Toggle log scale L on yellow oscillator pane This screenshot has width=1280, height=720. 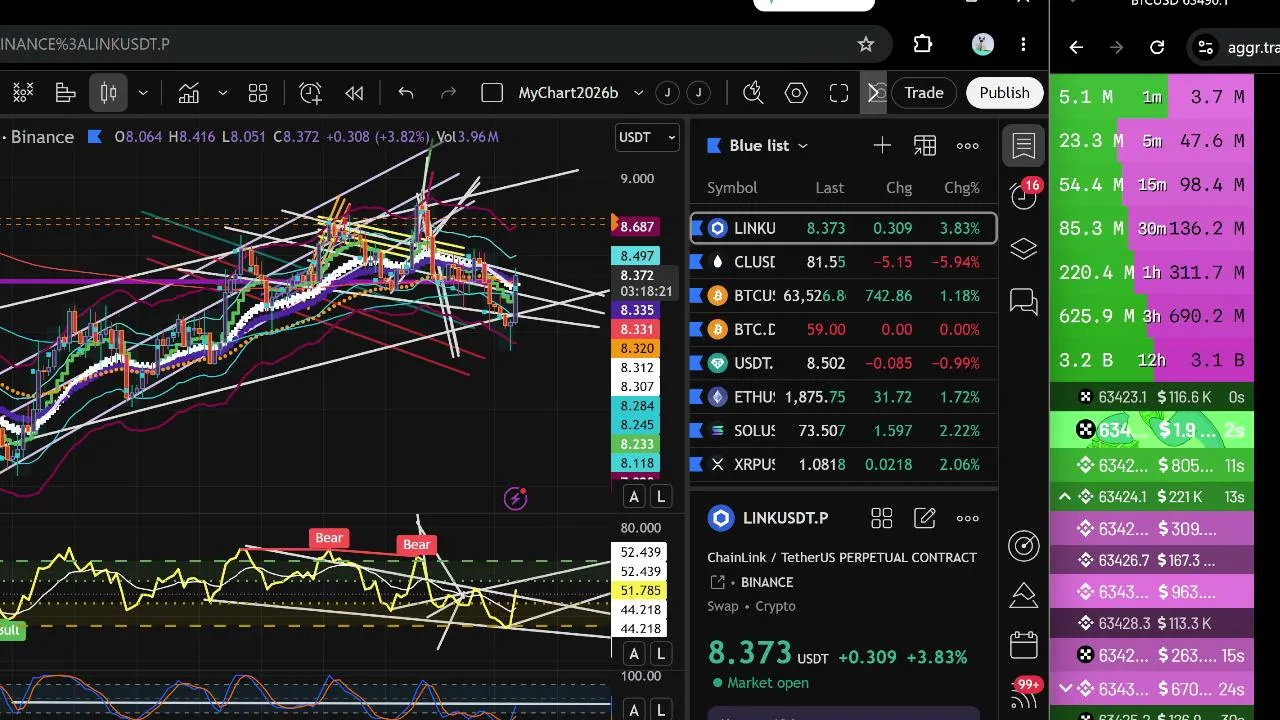coord(661,655)
